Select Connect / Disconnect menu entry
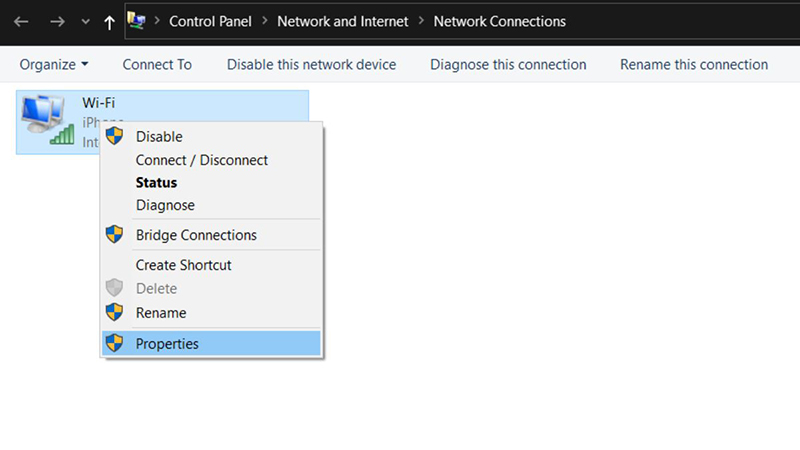 point(201,160)
